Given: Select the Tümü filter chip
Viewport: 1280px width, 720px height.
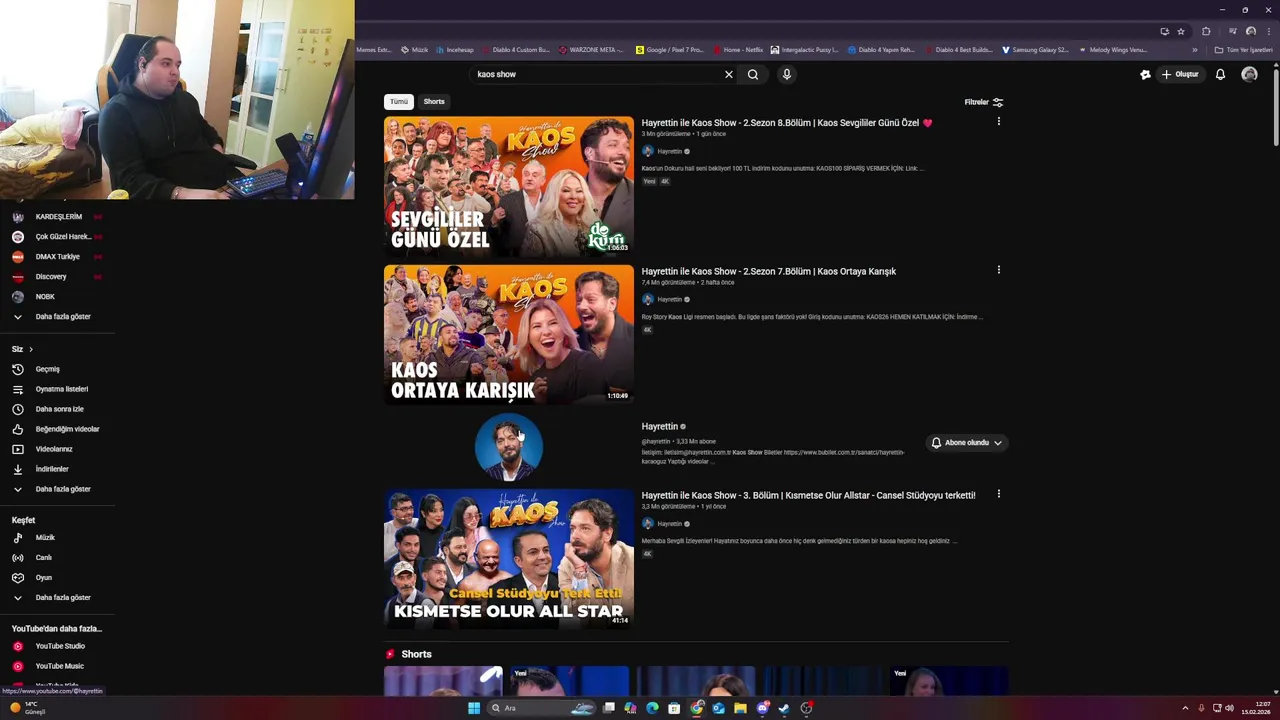Looking at the screenshot, I should [x=399, y=101].
